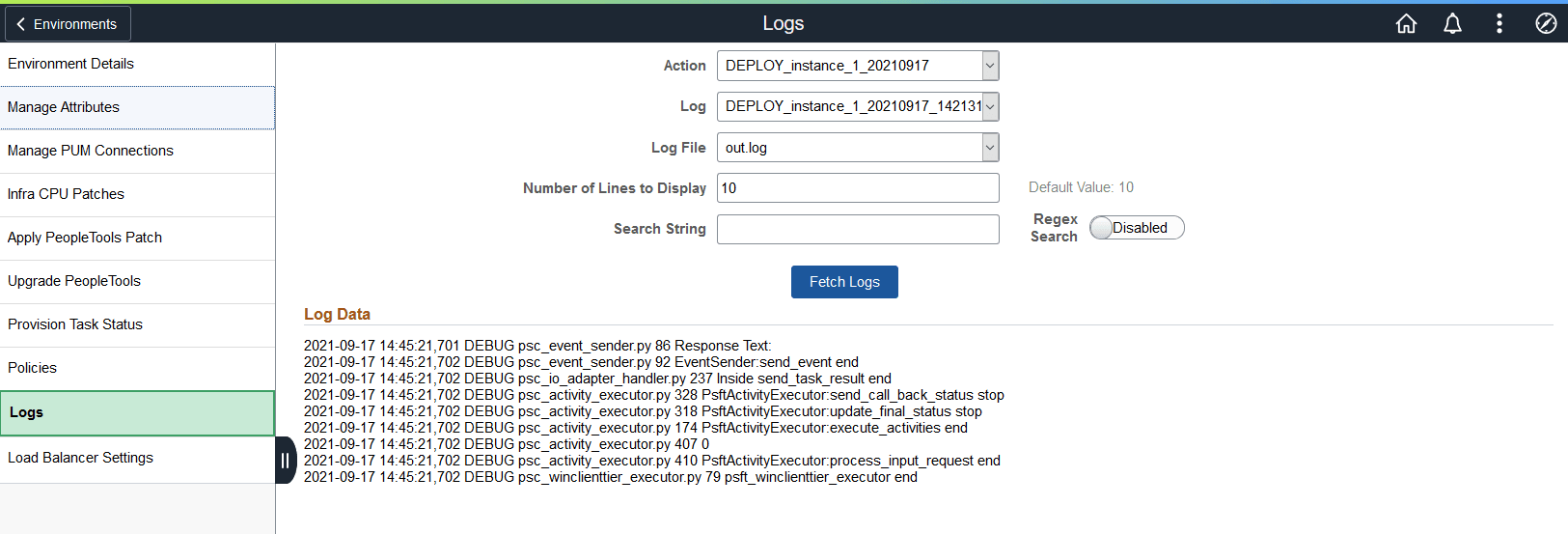Click log line 'psc_activity_executor.py 407 0'
Viewport: 1568px width, 534px height.
507,444
